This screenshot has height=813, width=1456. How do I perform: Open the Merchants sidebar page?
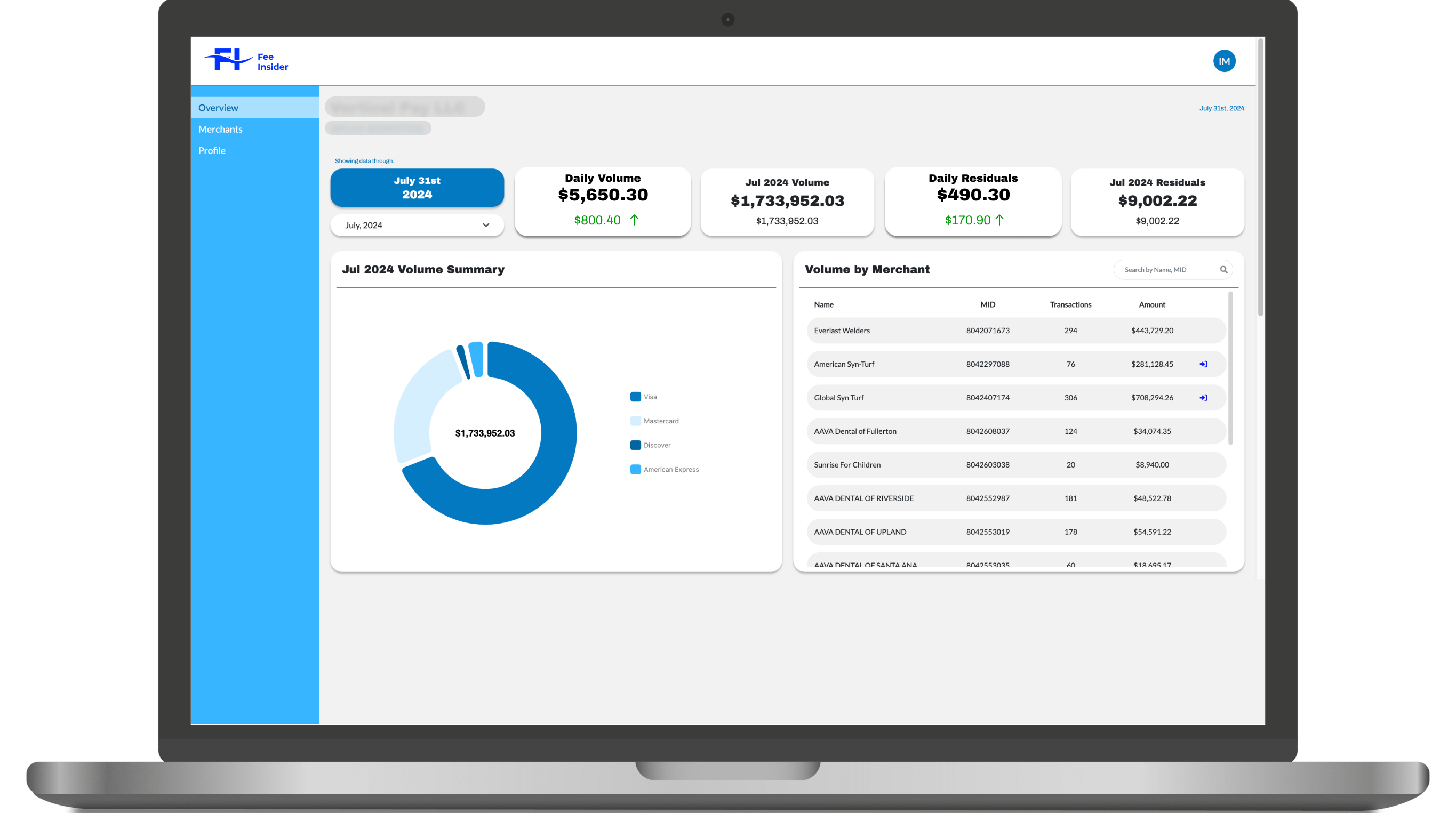tap(220, 130)
